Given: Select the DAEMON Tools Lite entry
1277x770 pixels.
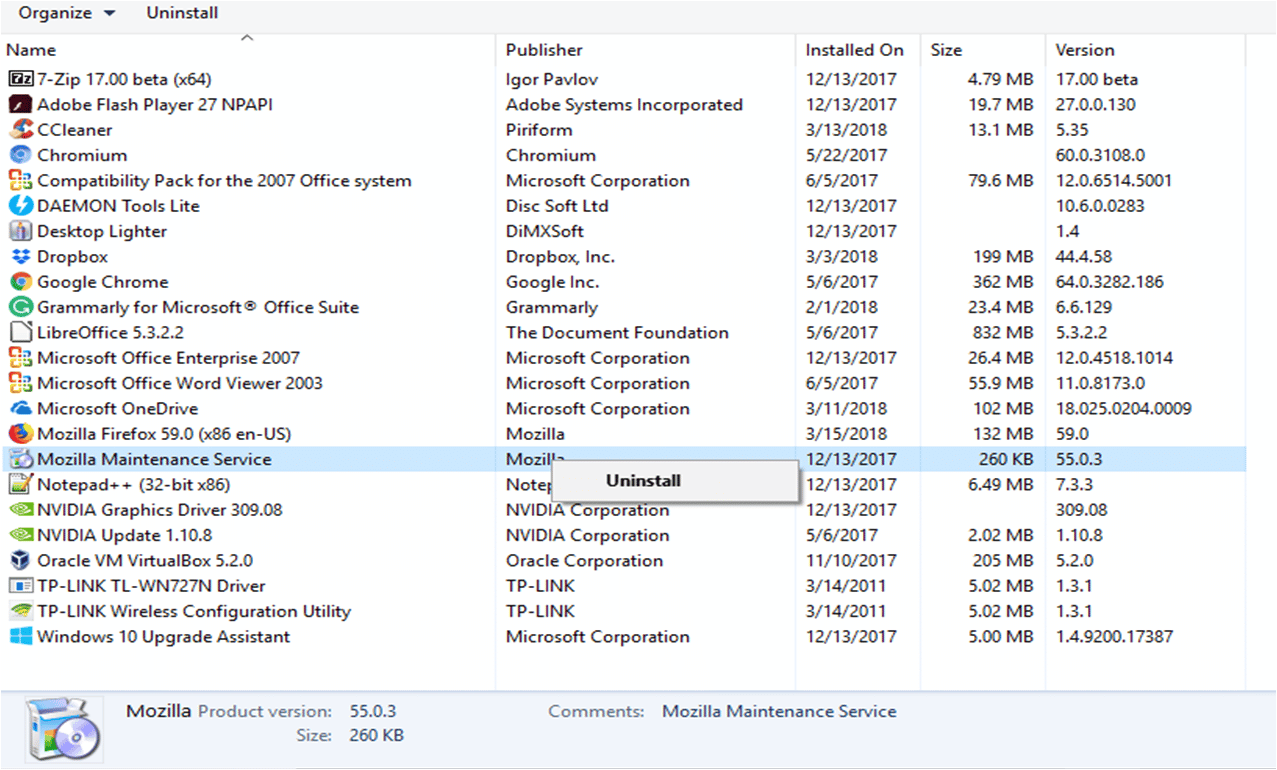Looking at the screenshot, I should 118,206.
